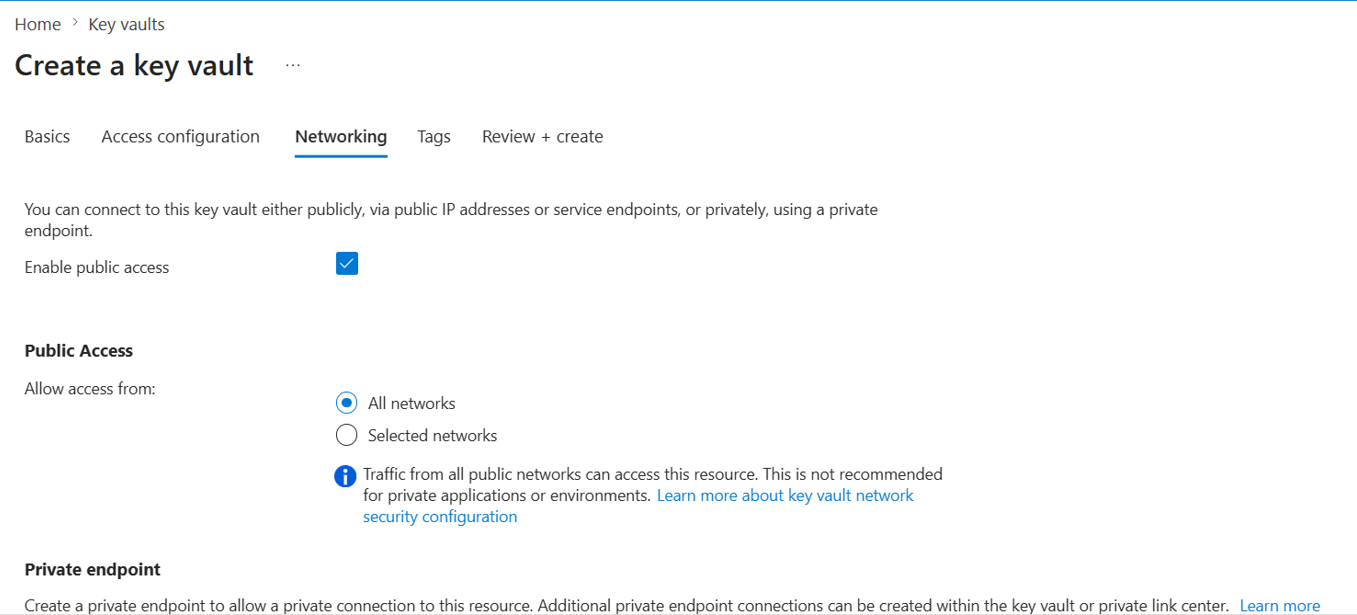Uncheck the Enable public access checkbox
The width and height of the screenshot is (1357, 615).
(x=347, y=264)
